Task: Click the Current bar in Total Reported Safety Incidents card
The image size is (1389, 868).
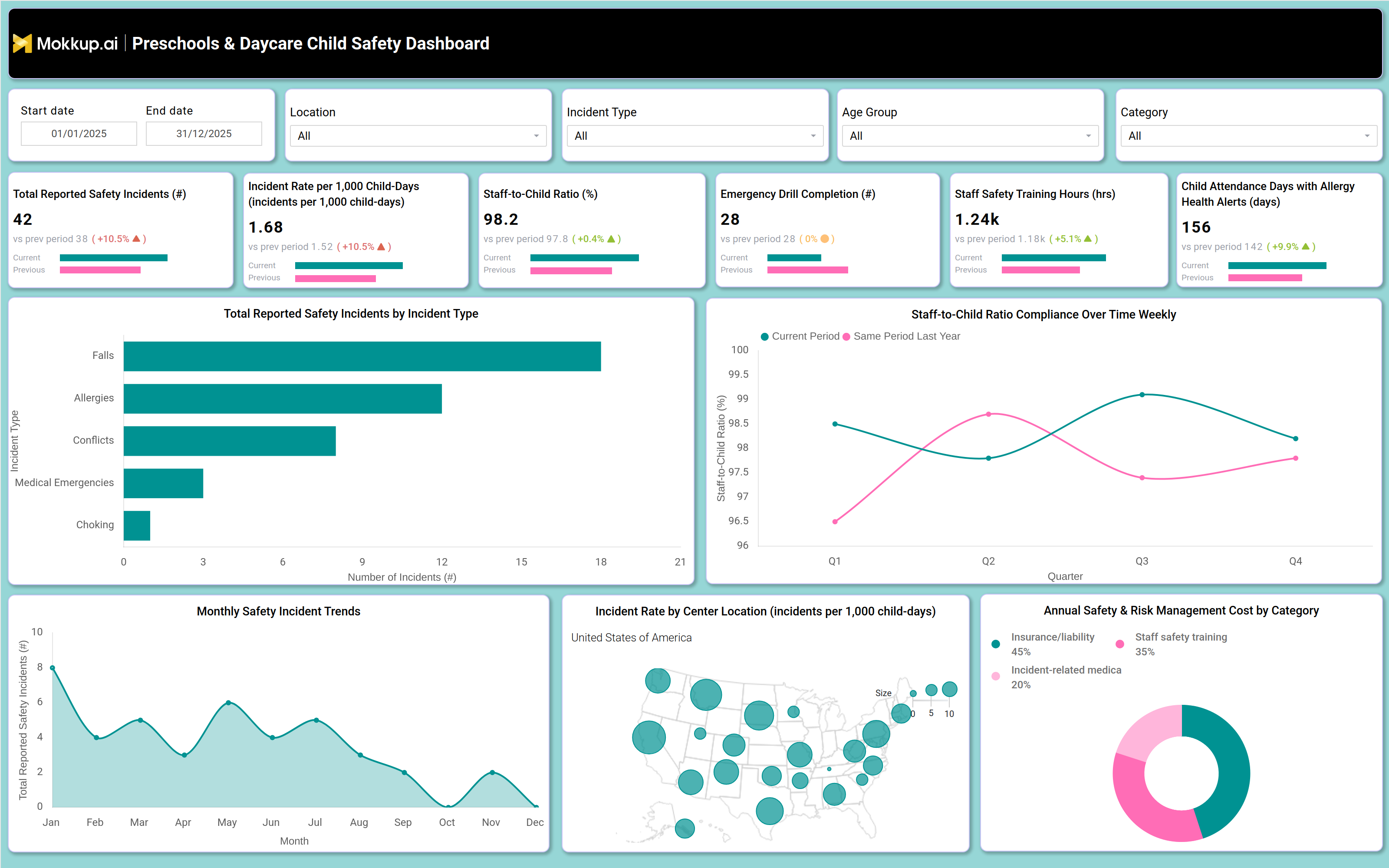Action: [114, 258]
